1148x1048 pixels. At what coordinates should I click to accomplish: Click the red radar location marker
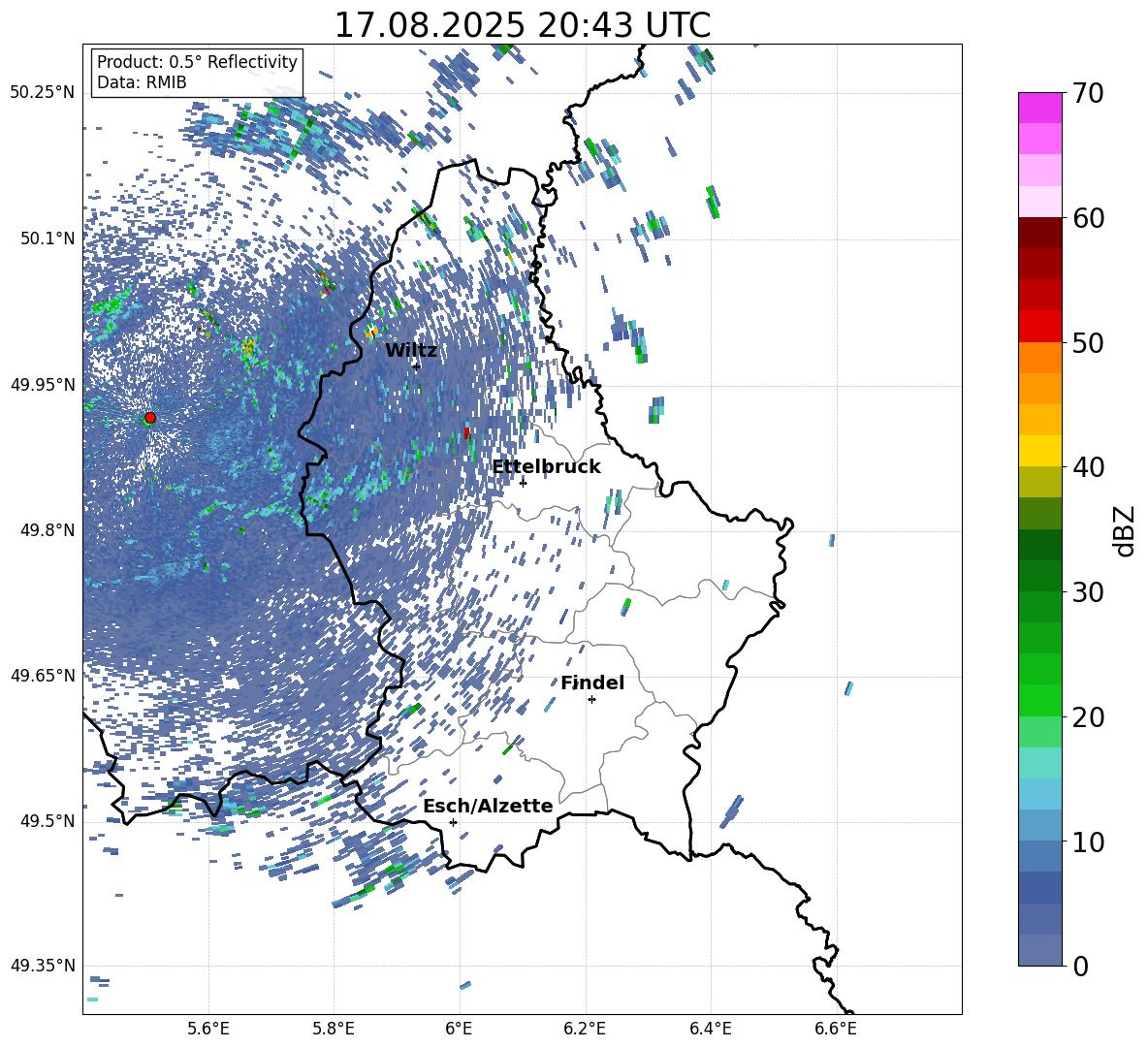[150, 418]
